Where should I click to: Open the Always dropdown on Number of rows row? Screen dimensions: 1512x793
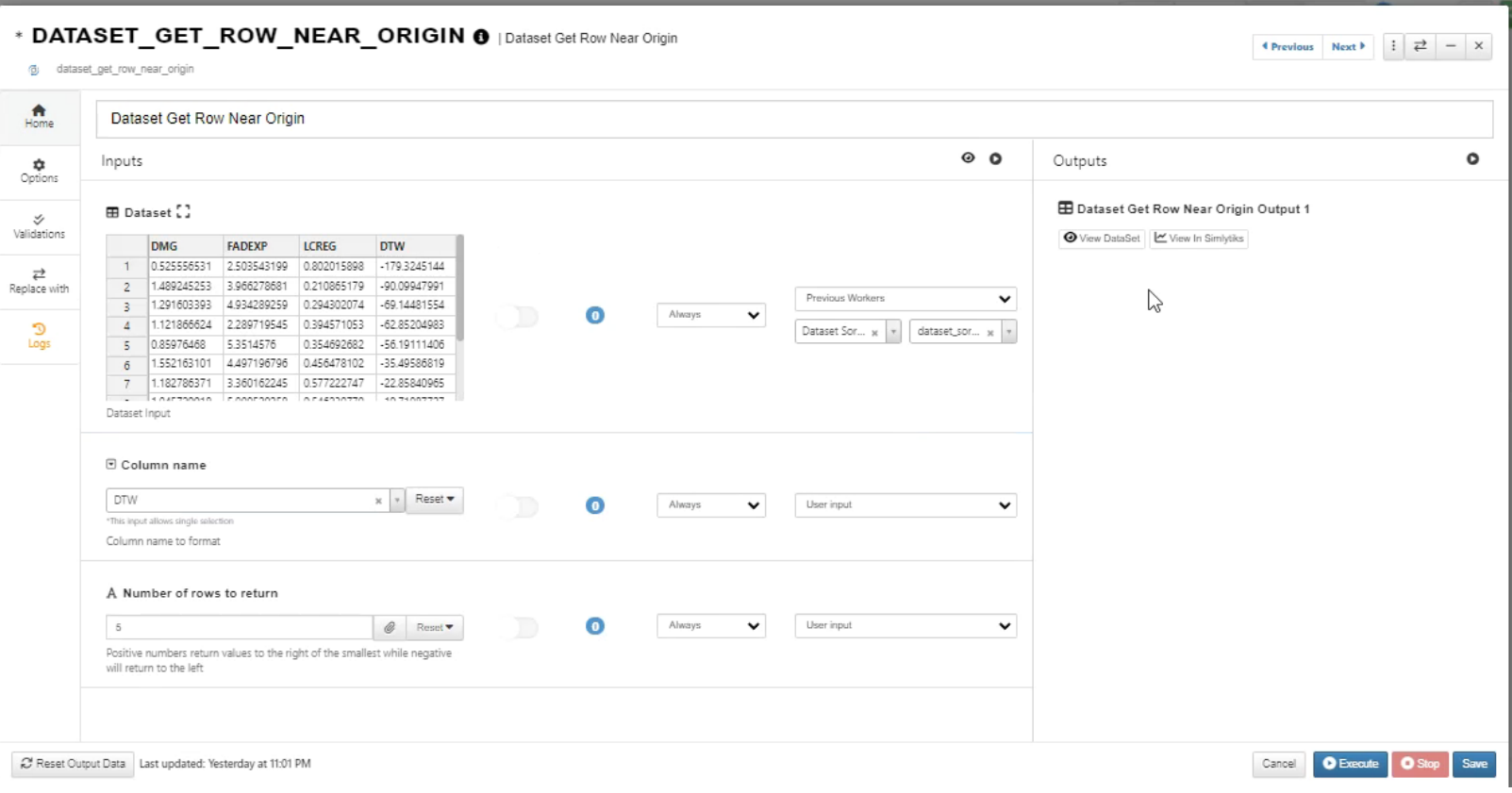(711, 626)
